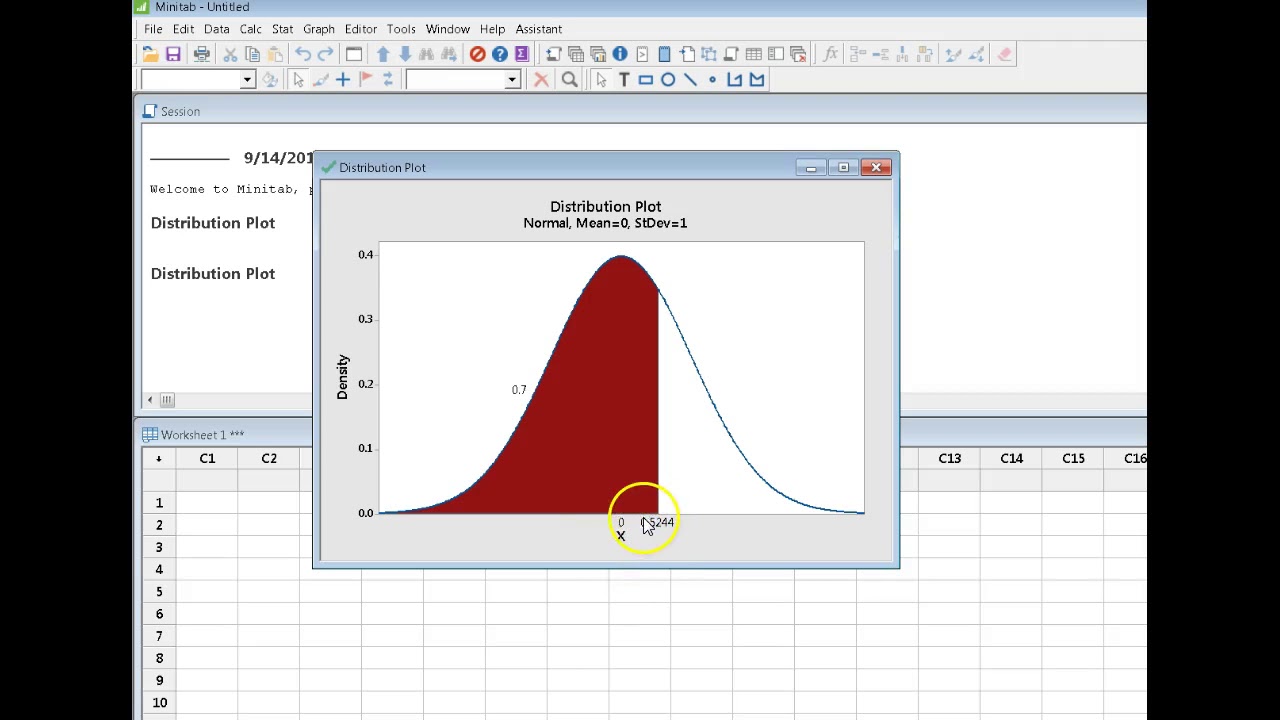Screen dimensions: 1280x720
Task: Select the line drawing tool
Action: (x=690, y=80)
